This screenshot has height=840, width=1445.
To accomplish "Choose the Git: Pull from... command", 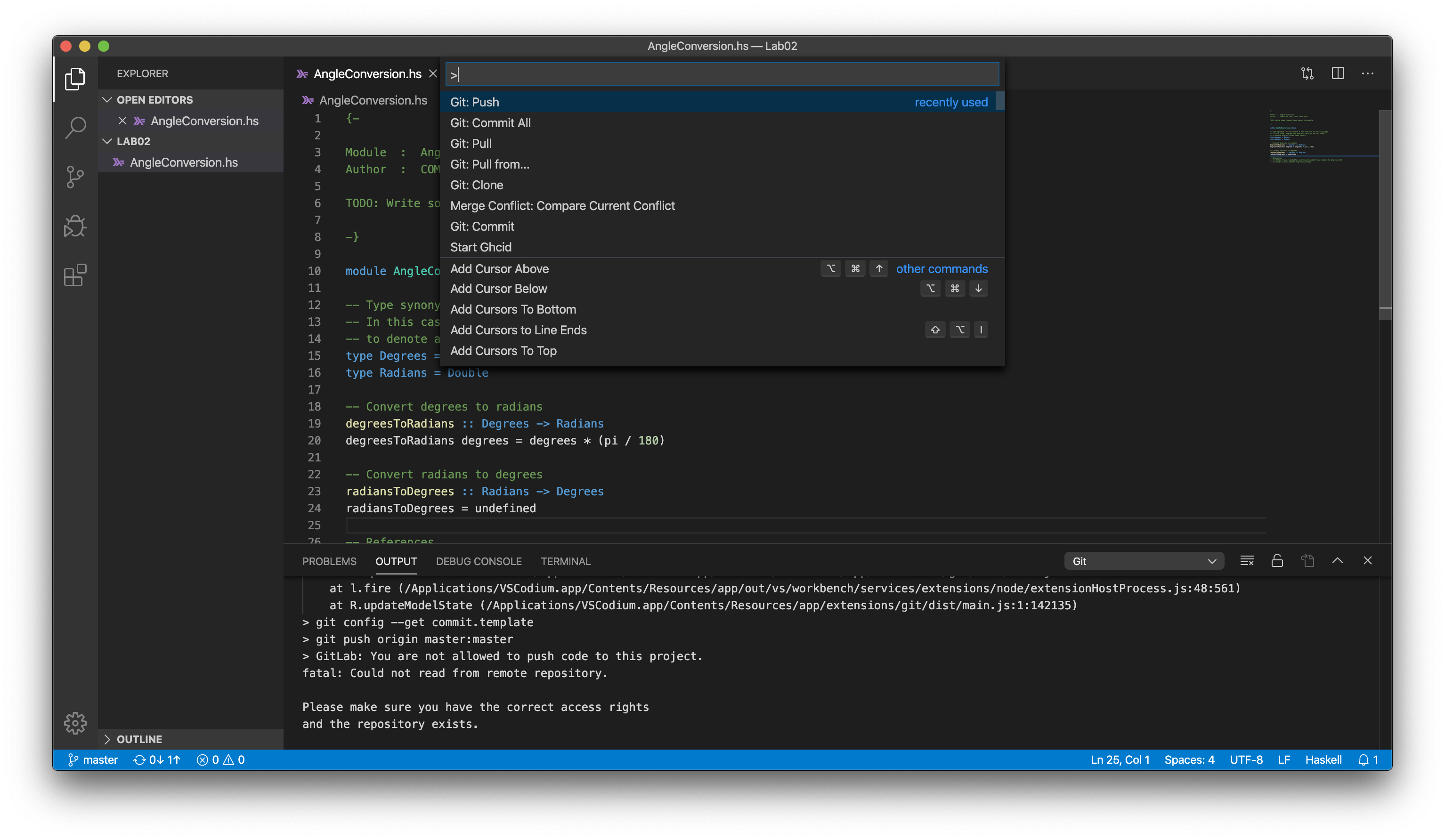I will click(x=722, y=164).
